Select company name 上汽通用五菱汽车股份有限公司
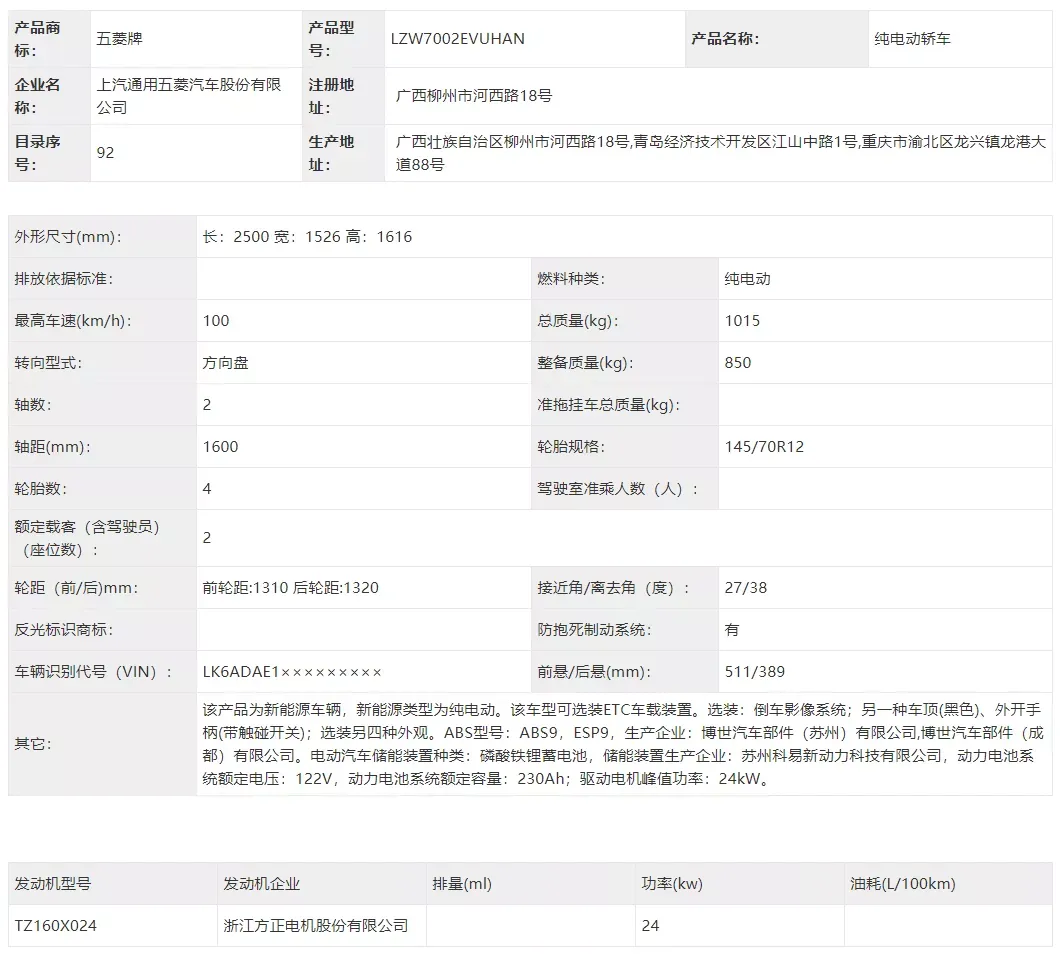 [x=189, y=96]
